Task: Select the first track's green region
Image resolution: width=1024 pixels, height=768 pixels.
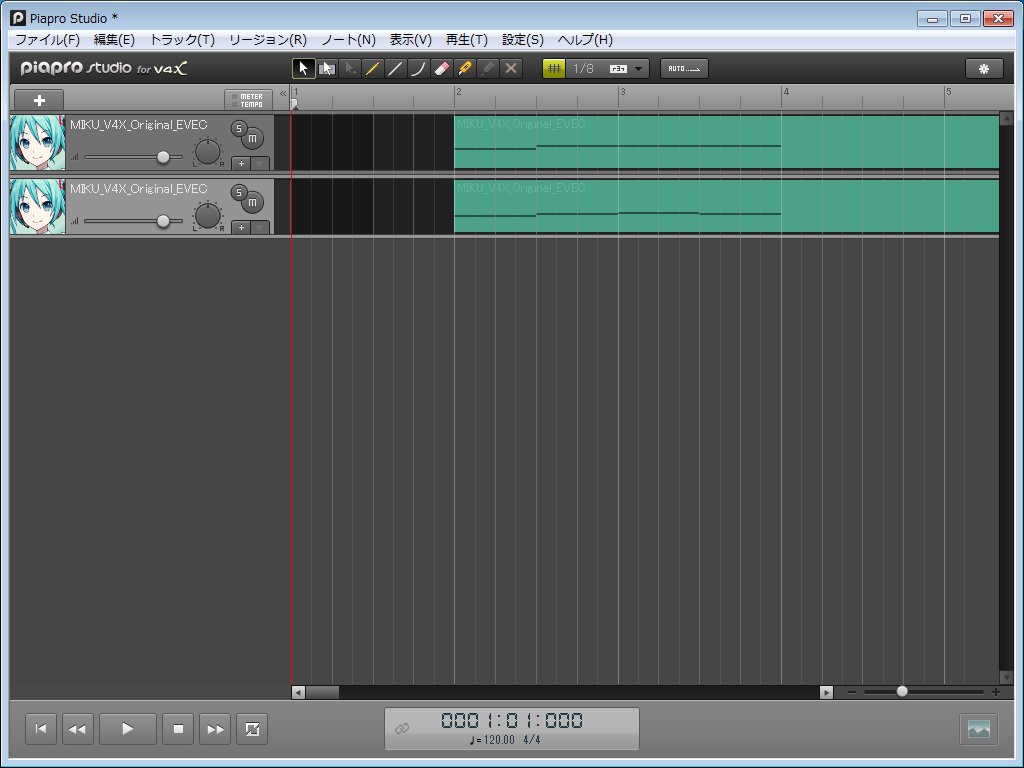Action: click(726, 142)
